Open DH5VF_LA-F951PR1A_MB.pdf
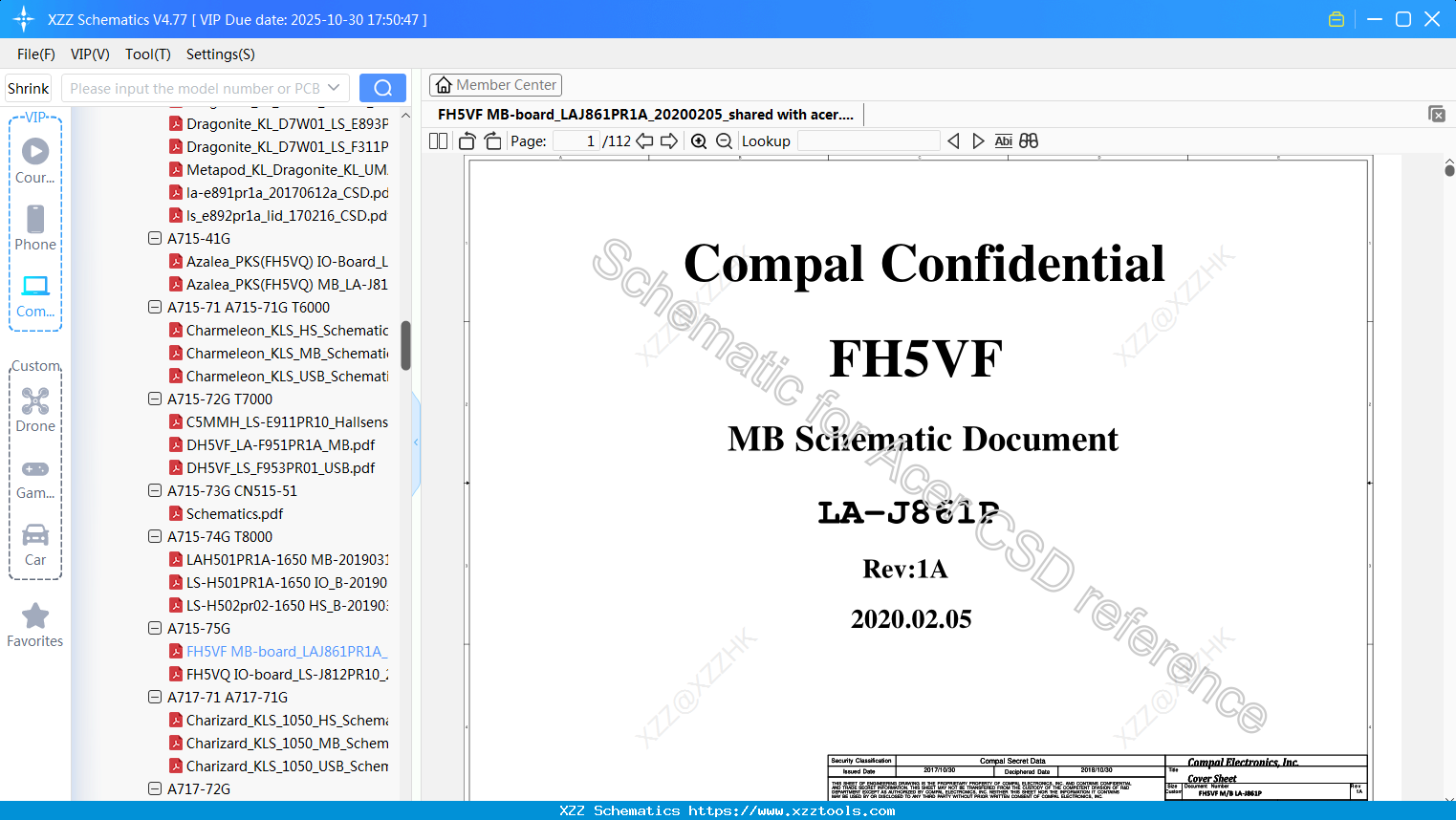The width and height of the screenshot is (1456, 820). pos(272,444)
